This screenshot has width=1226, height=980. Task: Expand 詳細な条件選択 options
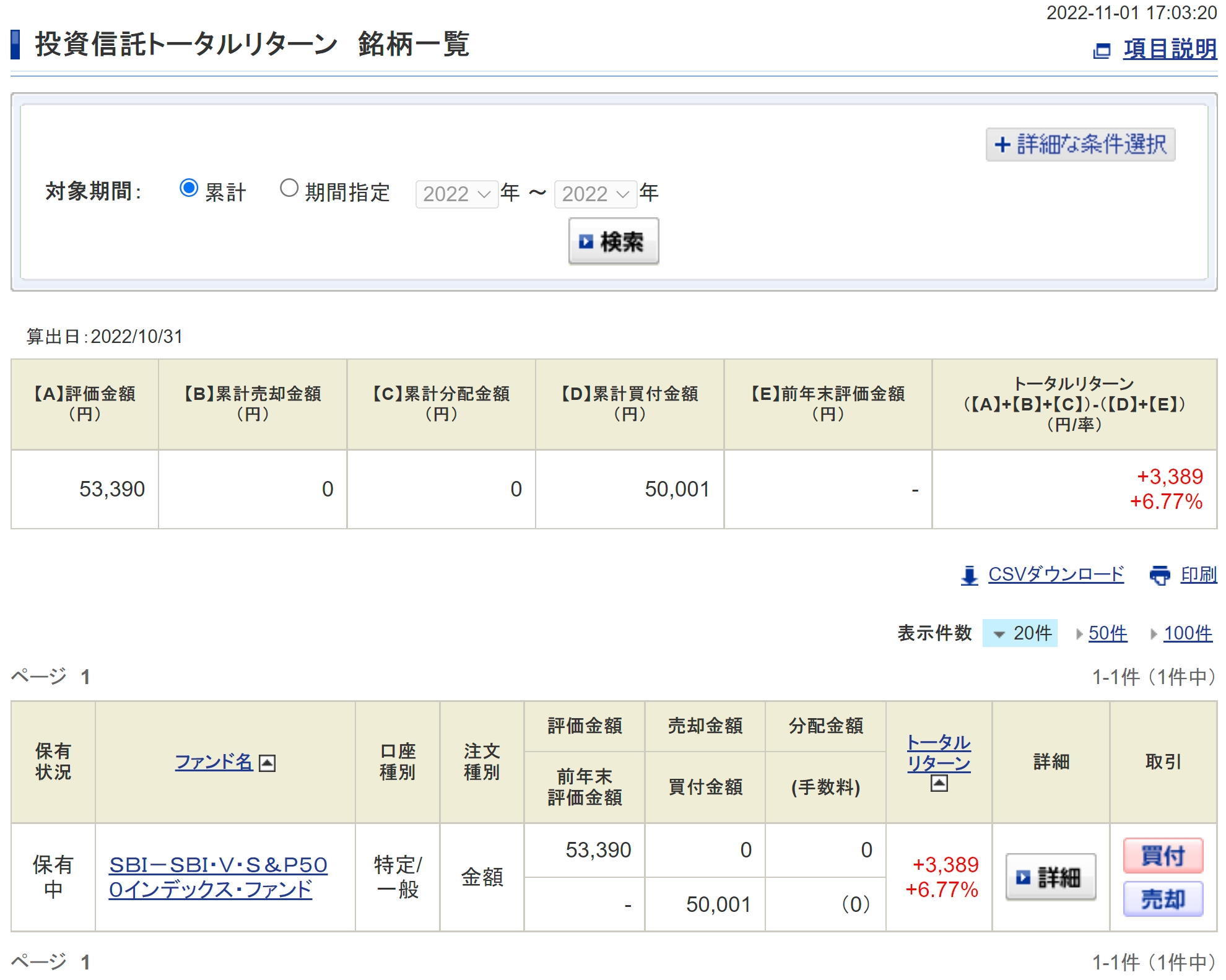point(1080,145)
